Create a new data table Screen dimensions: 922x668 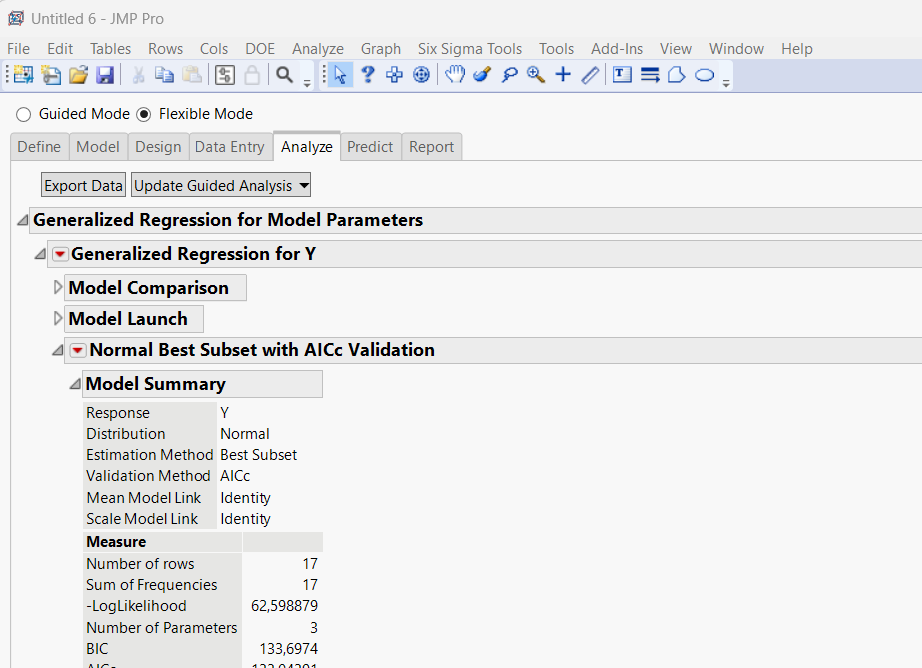pyautogui.click(x=22, y=74)
